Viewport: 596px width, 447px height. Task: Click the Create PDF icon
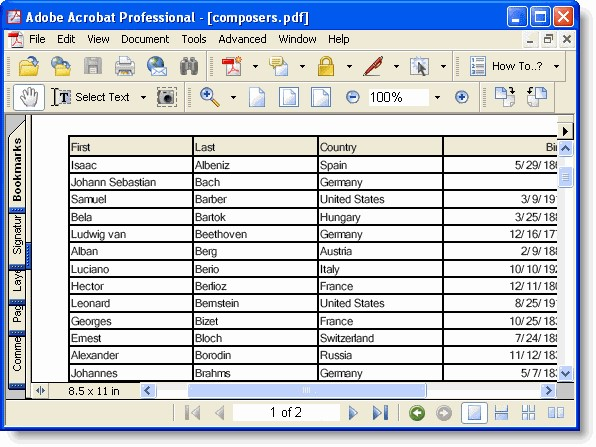coord(232,66)
